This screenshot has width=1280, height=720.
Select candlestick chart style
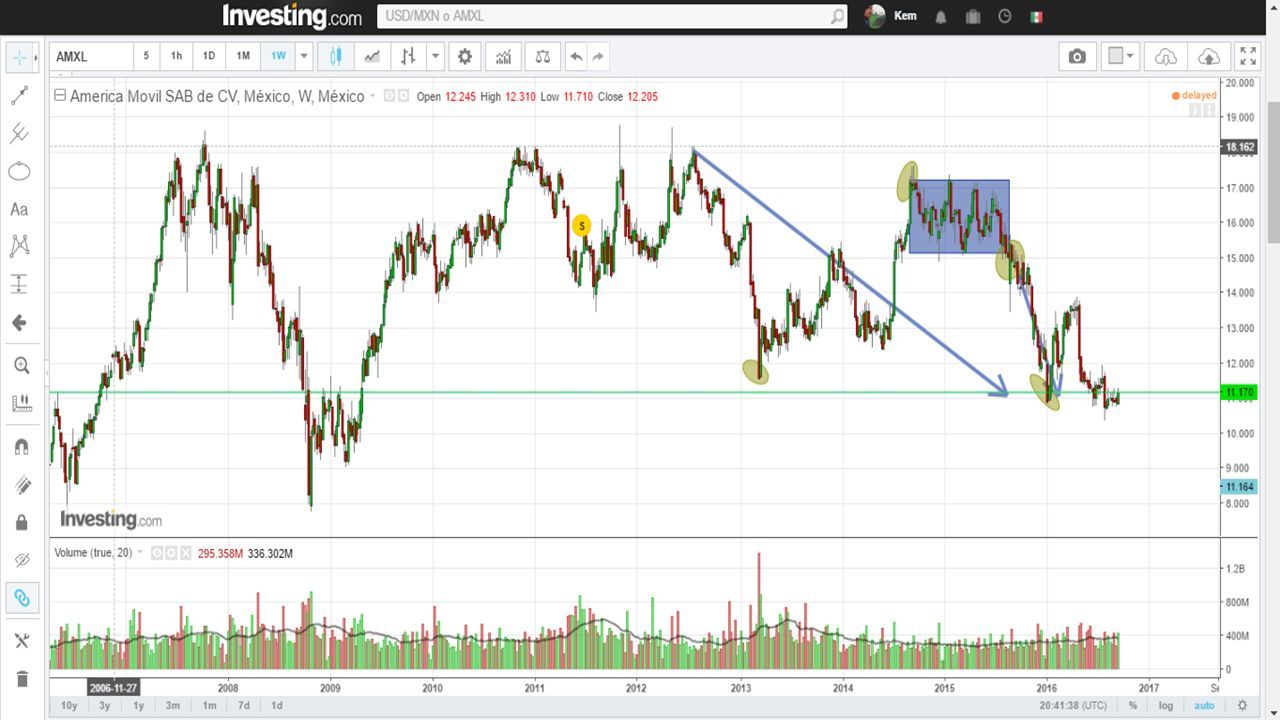pos(335,57)
